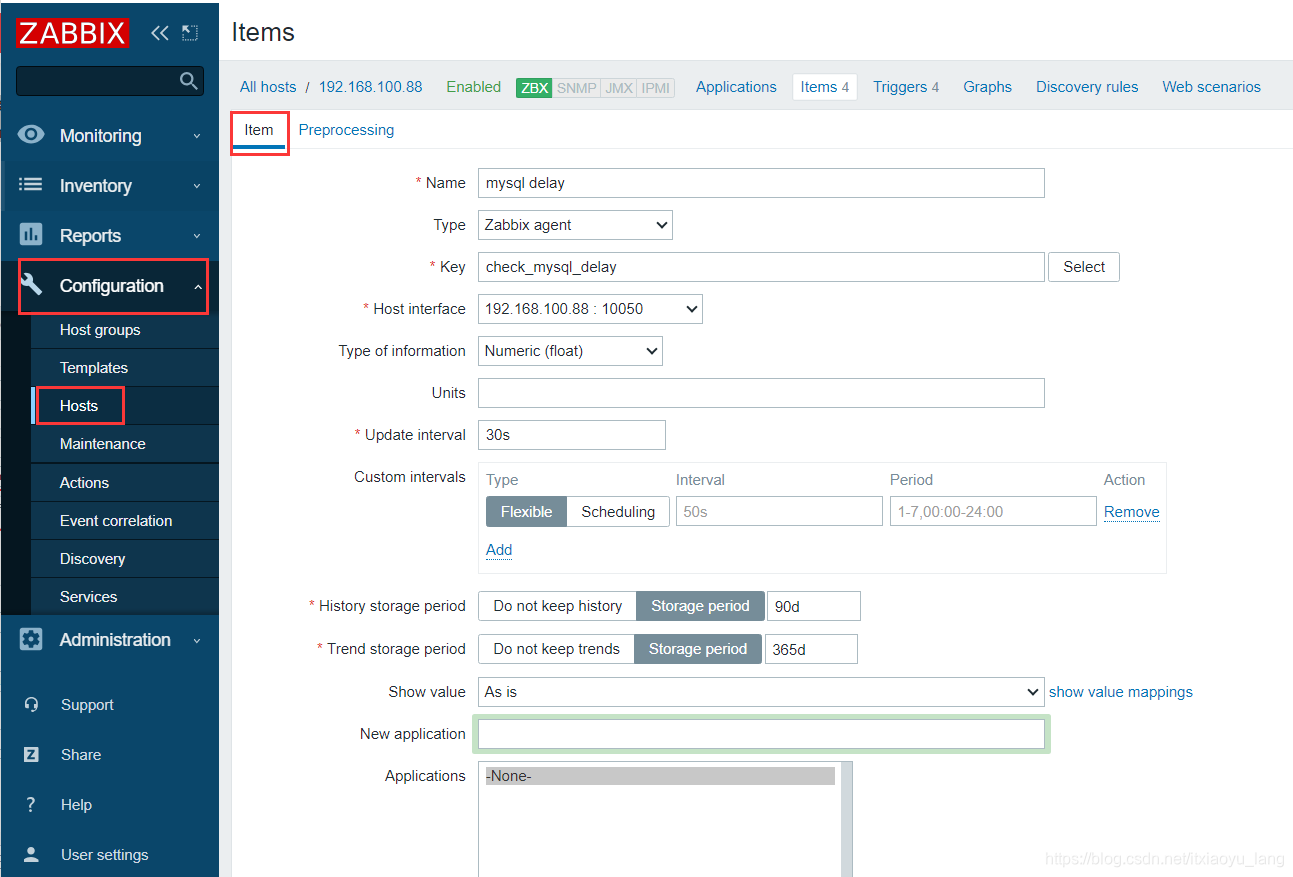Click the New application input field
This screenshot has width=1293, height=877.
click(761, 734)
